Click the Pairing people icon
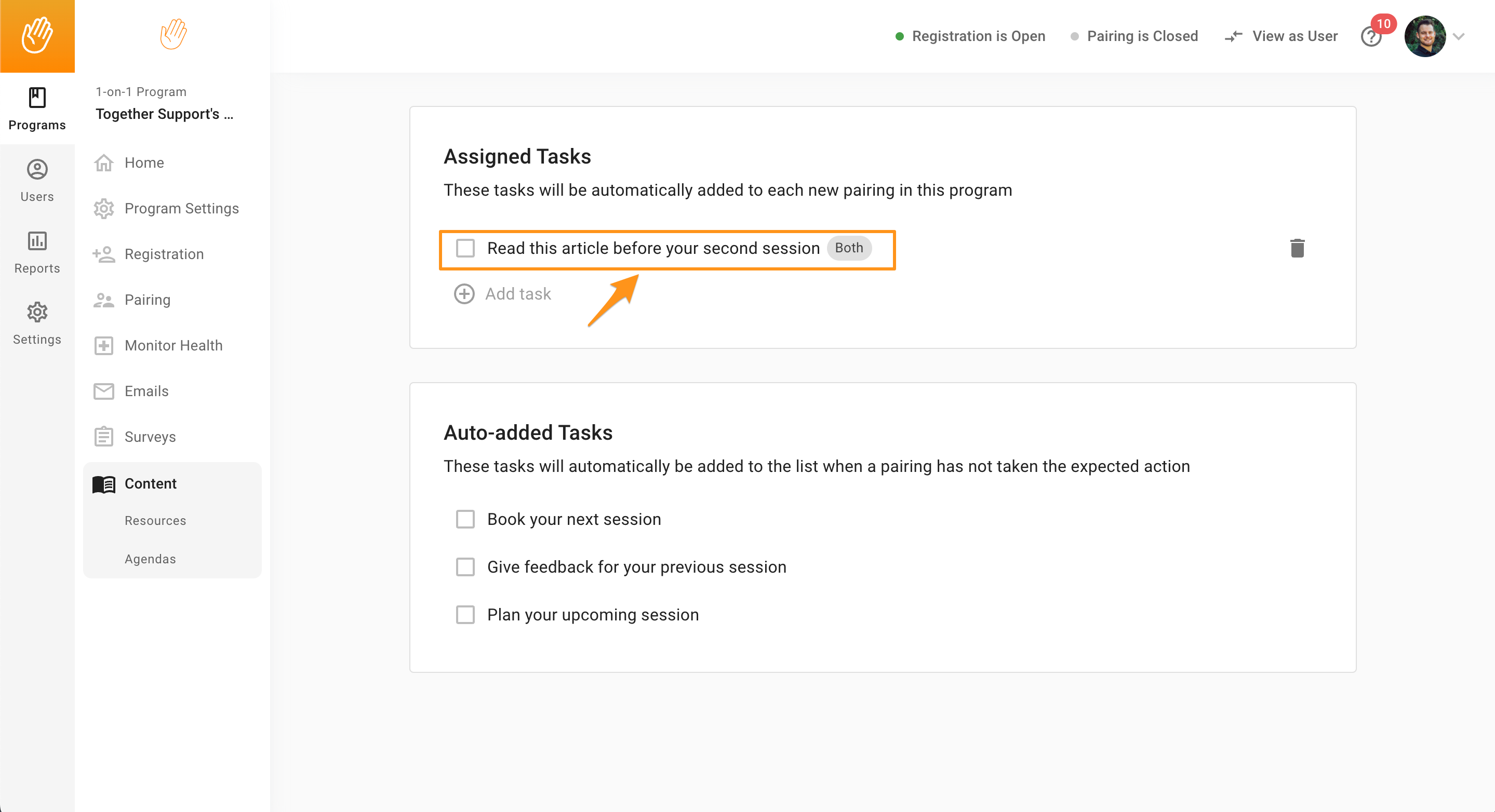The height and width of the screenshot is (812, 1495). coord(103,300)
